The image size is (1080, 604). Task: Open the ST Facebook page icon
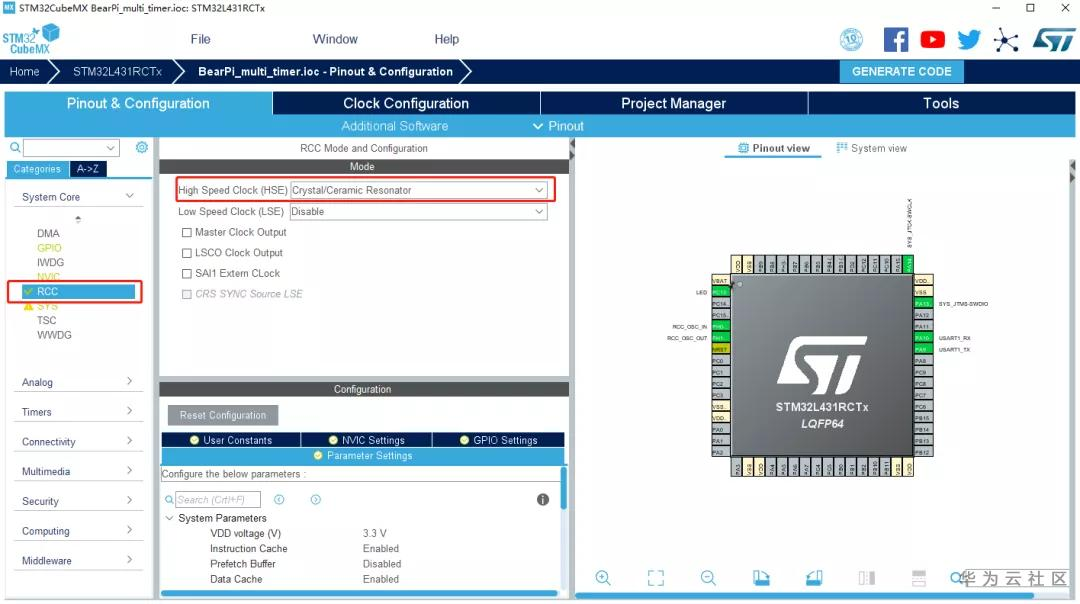(x=895, y=40)
